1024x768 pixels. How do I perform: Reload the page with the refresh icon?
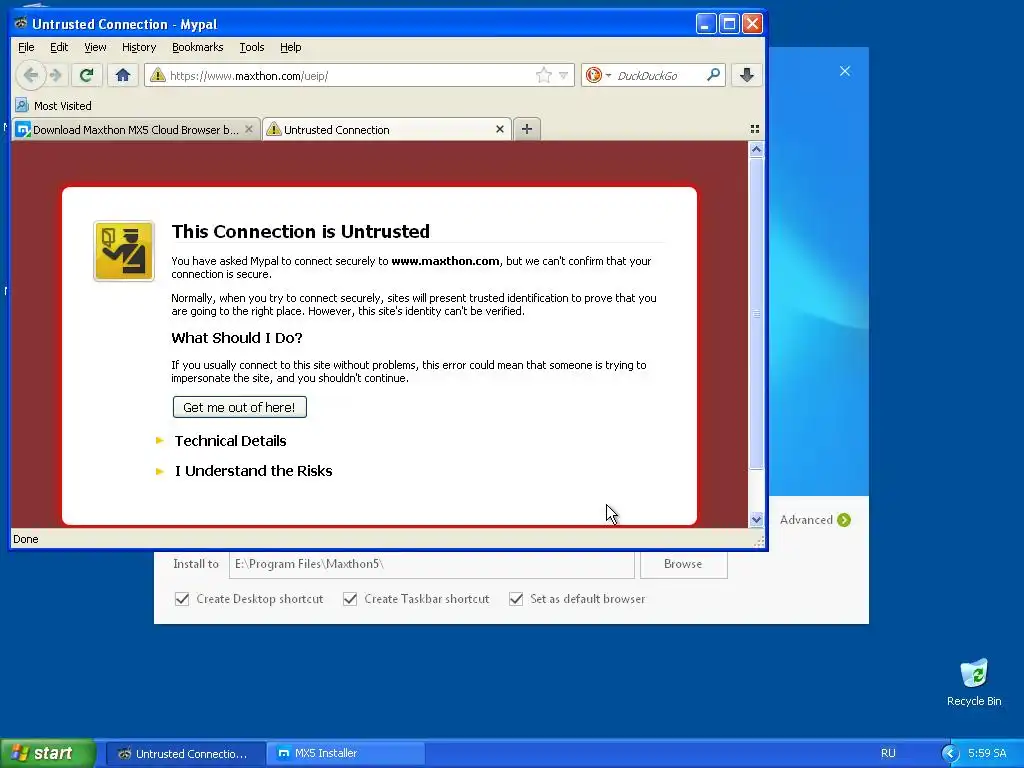click(x=86, y=75)
